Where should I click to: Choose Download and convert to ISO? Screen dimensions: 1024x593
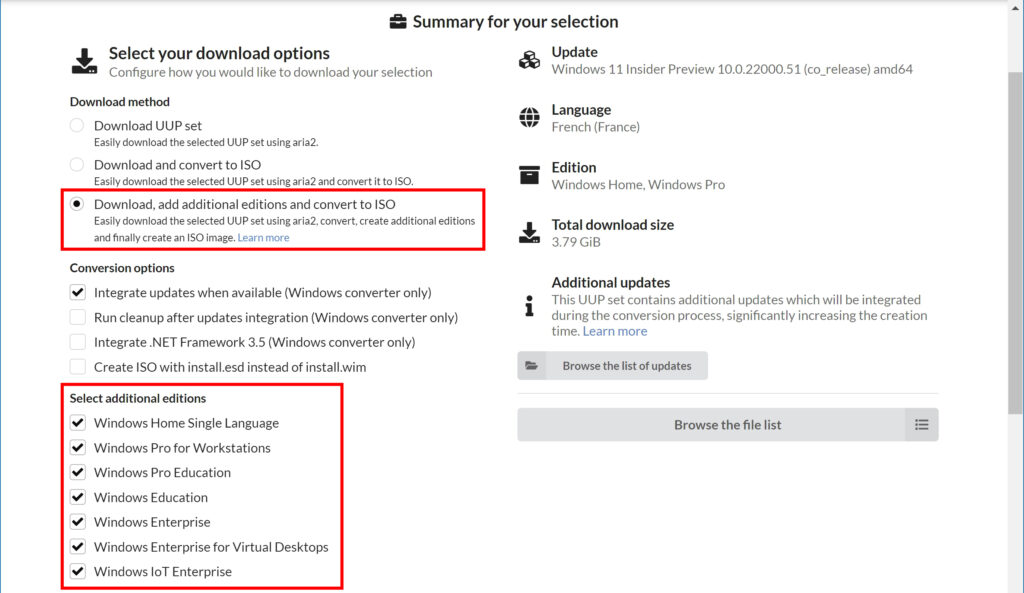[x=77, y=165]
